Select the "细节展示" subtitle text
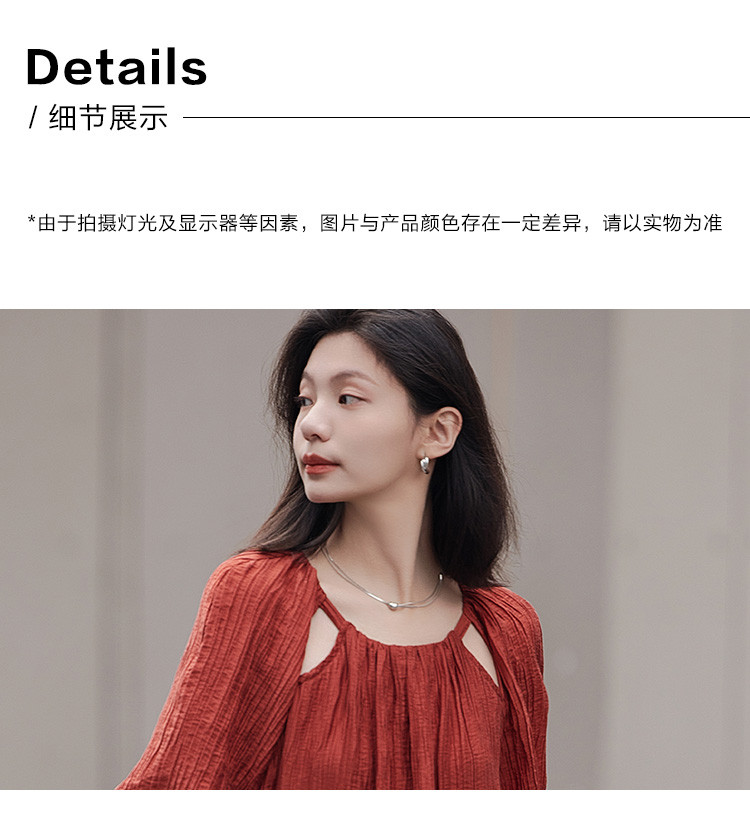750x838 pixels. [x=109, y=118]
